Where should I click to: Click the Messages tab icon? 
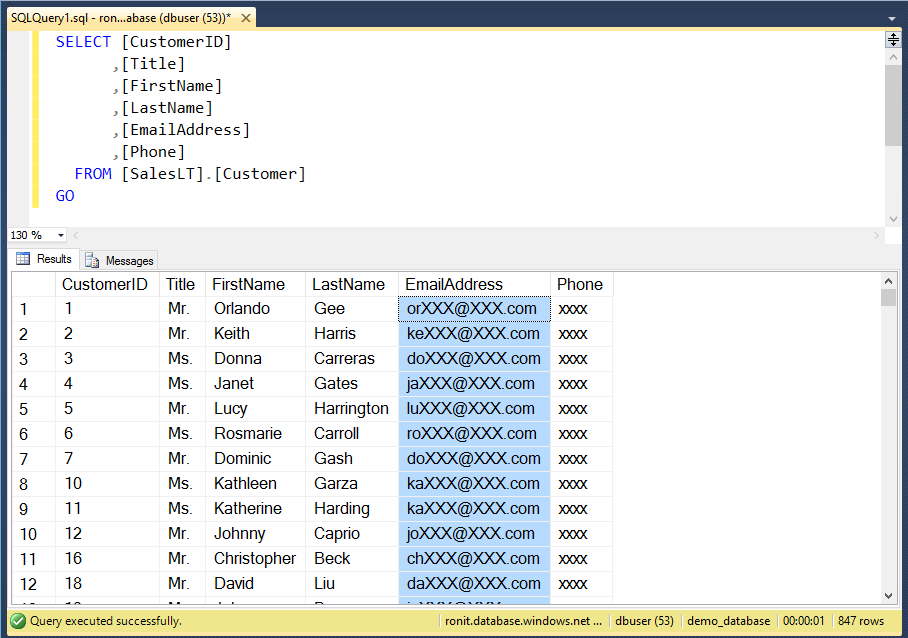(x=92, y=260)
